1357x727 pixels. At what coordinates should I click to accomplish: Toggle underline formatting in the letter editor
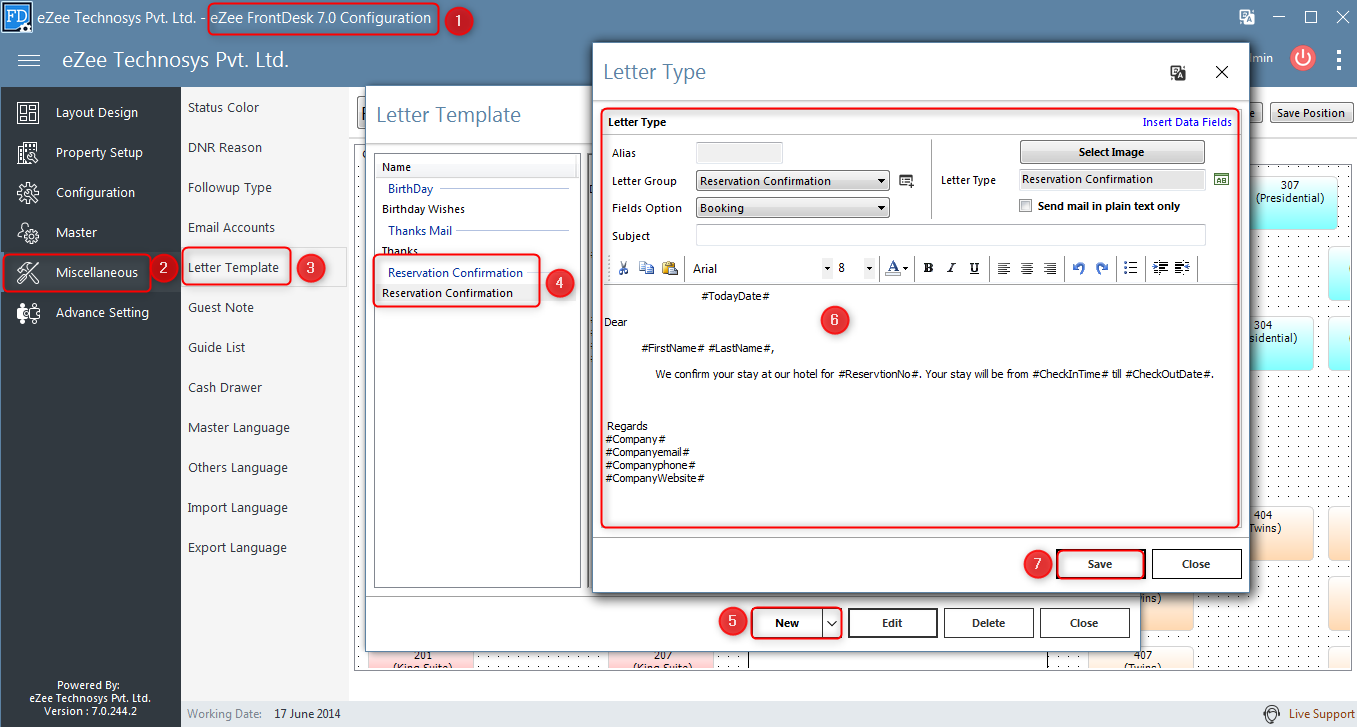click(x=974, y=268)
